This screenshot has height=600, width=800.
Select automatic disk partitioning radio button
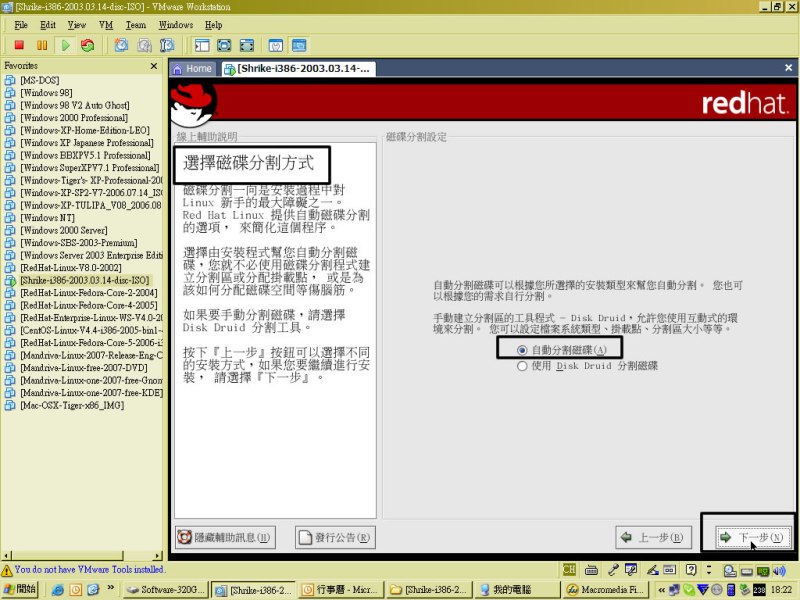click(x=521, y=350)
